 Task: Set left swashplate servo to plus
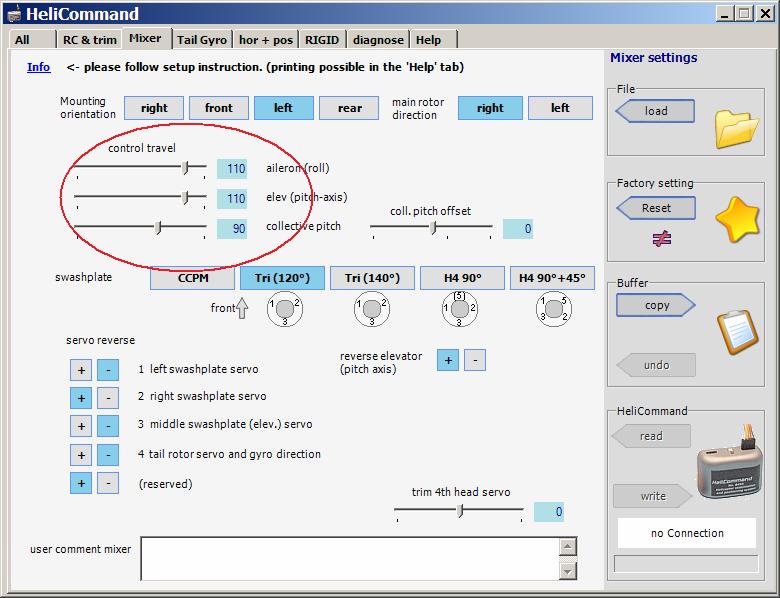coord(81,370)
